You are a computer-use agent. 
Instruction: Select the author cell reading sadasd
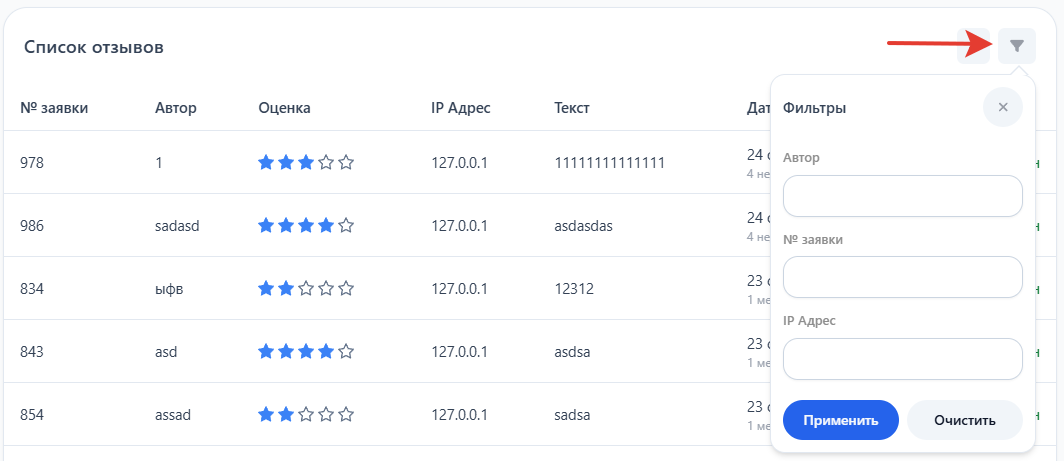pos(178,226)
